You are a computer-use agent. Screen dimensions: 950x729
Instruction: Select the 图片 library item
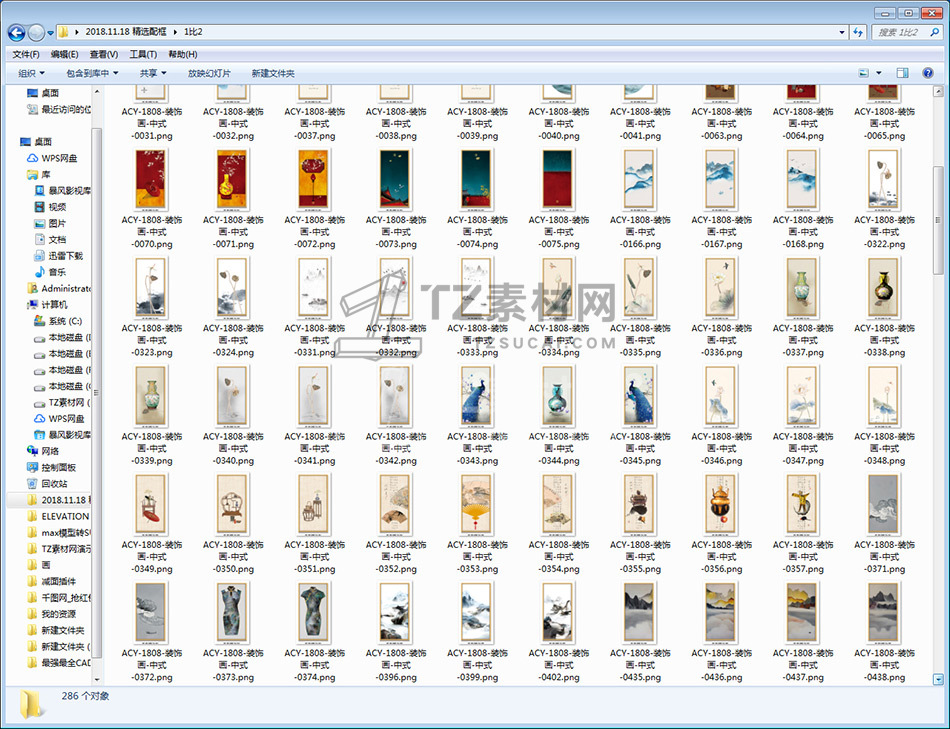click(51, 223)
